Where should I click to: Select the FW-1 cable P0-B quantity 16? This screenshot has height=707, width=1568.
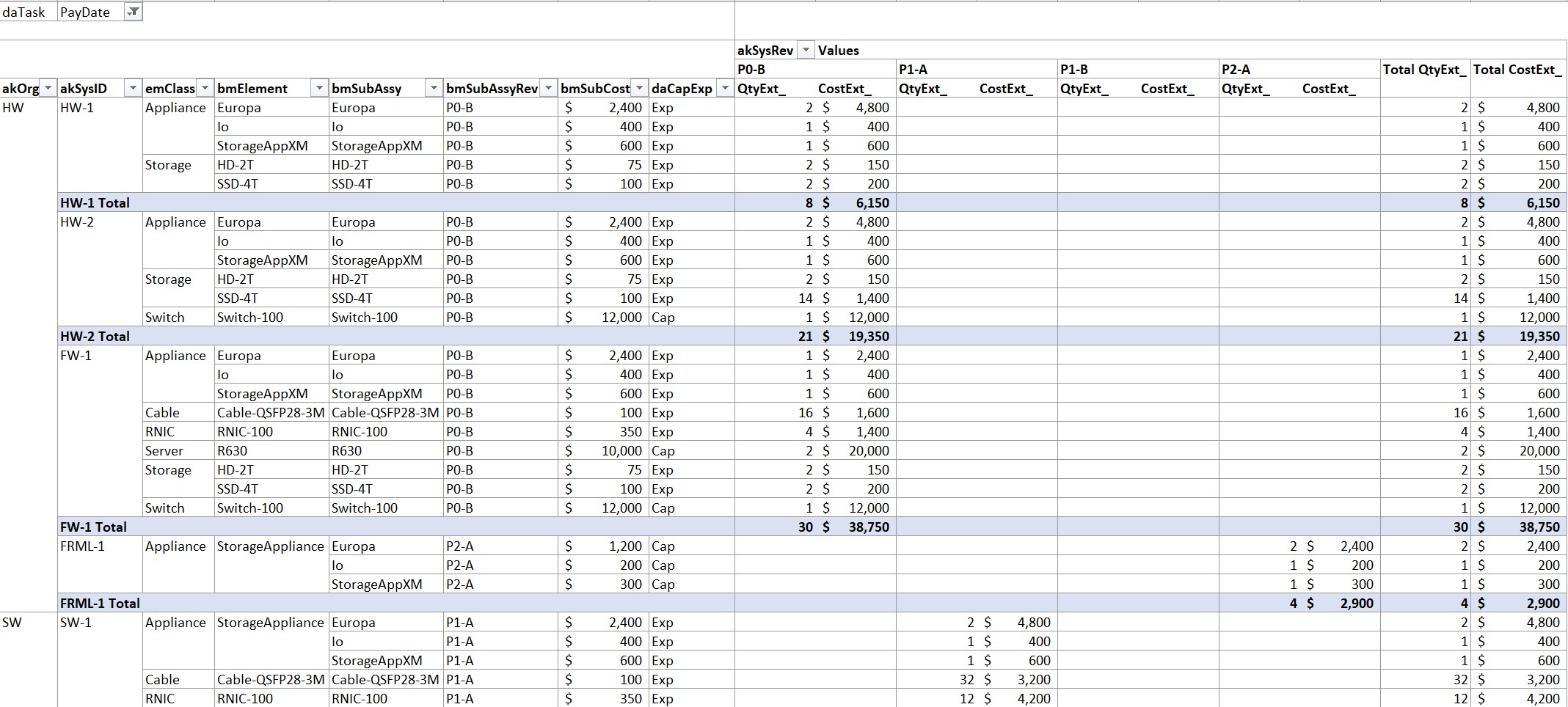point(775,412)
